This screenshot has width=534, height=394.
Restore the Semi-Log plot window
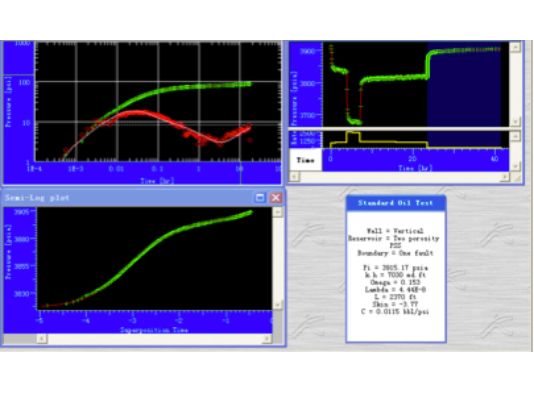tap(260, 198)
